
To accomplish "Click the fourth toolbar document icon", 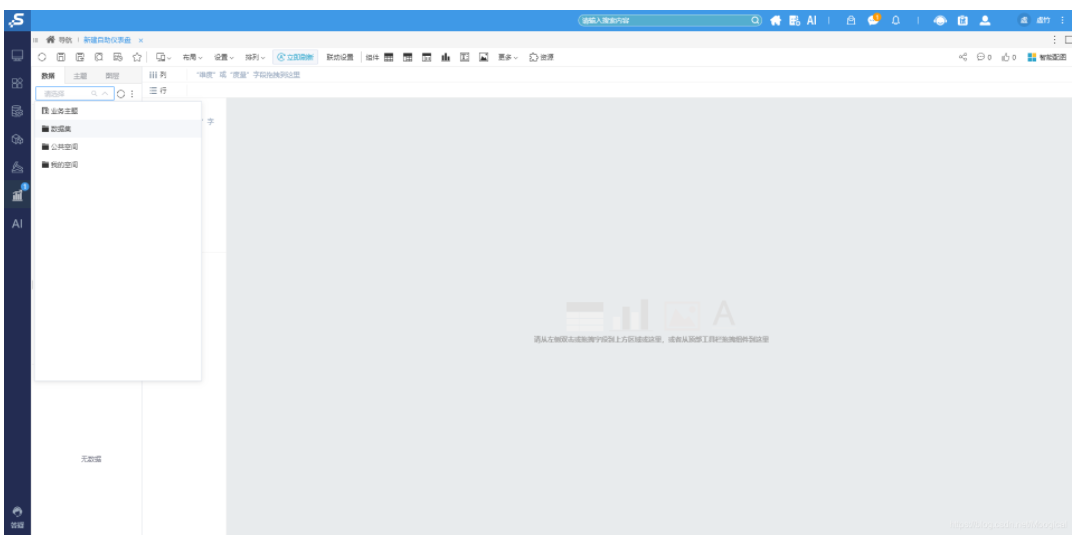I will coord(98,57).
